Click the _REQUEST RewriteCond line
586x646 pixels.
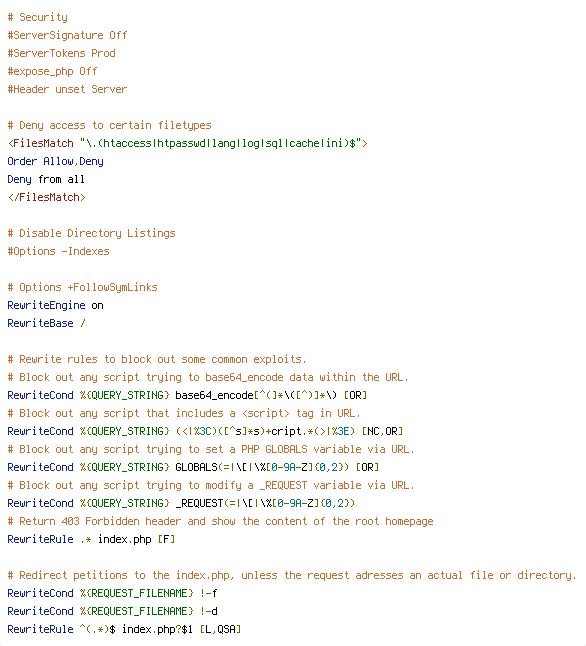coord(181,503)
